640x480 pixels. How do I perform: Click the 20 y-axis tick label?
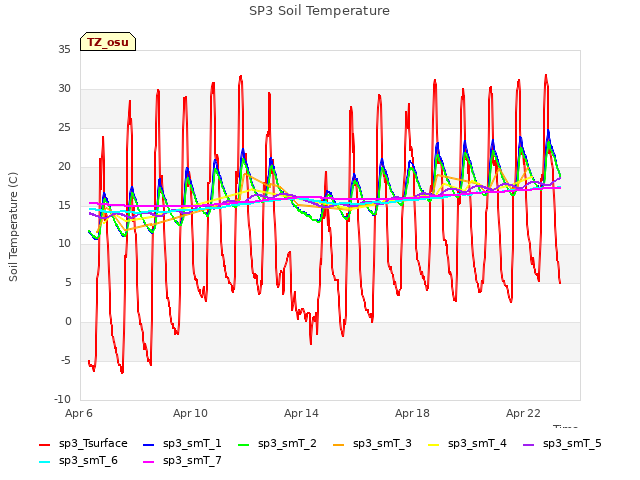64,167
